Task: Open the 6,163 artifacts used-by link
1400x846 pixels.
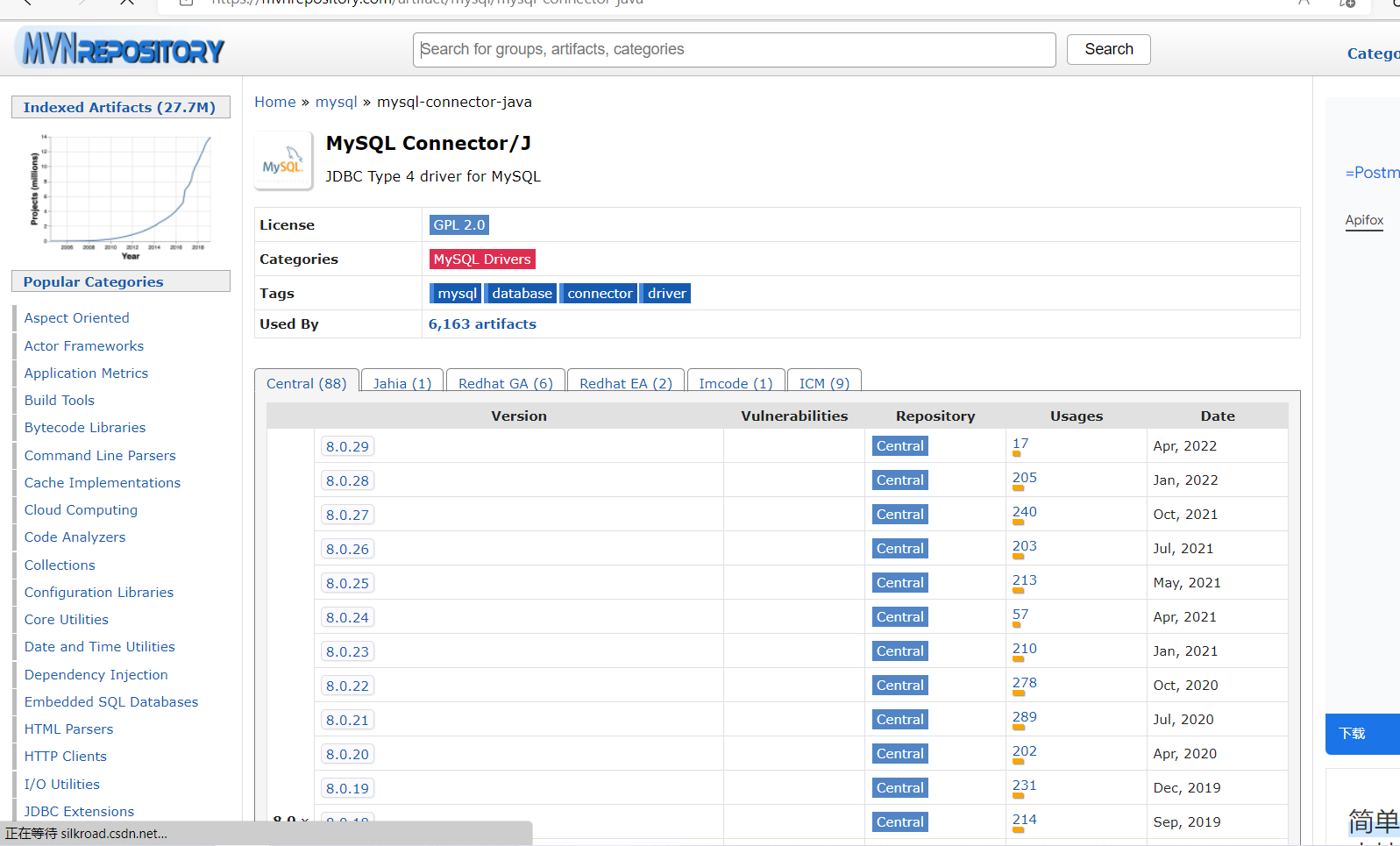Action: 482,323
